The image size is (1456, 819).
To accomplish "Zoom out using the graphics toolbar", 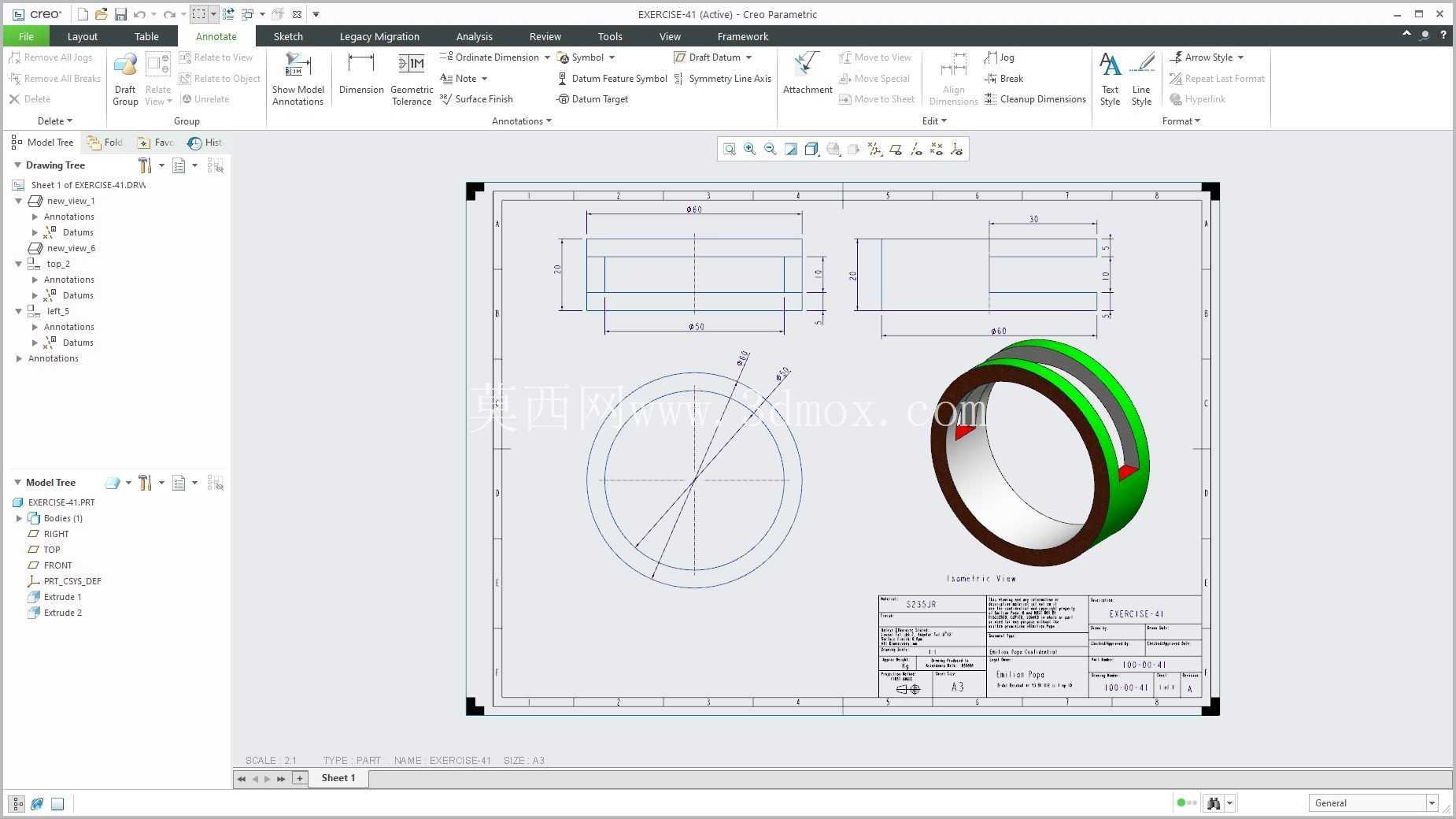I will (770, 149).
